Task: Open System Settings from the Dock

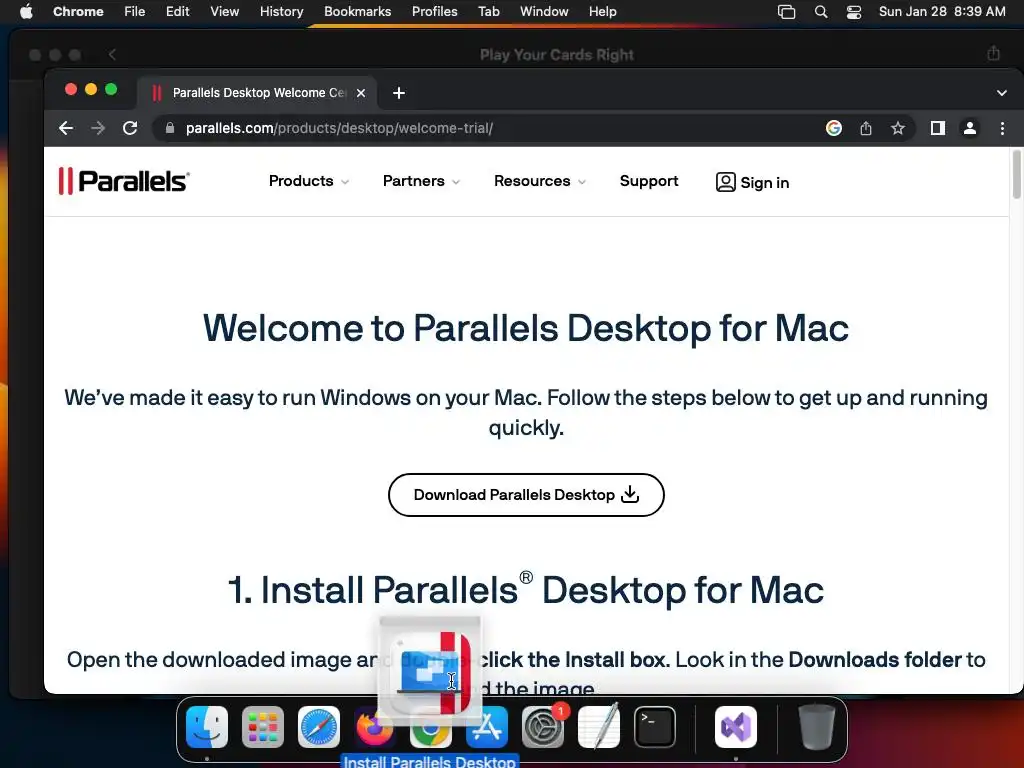Action: [x=543, y=727]
